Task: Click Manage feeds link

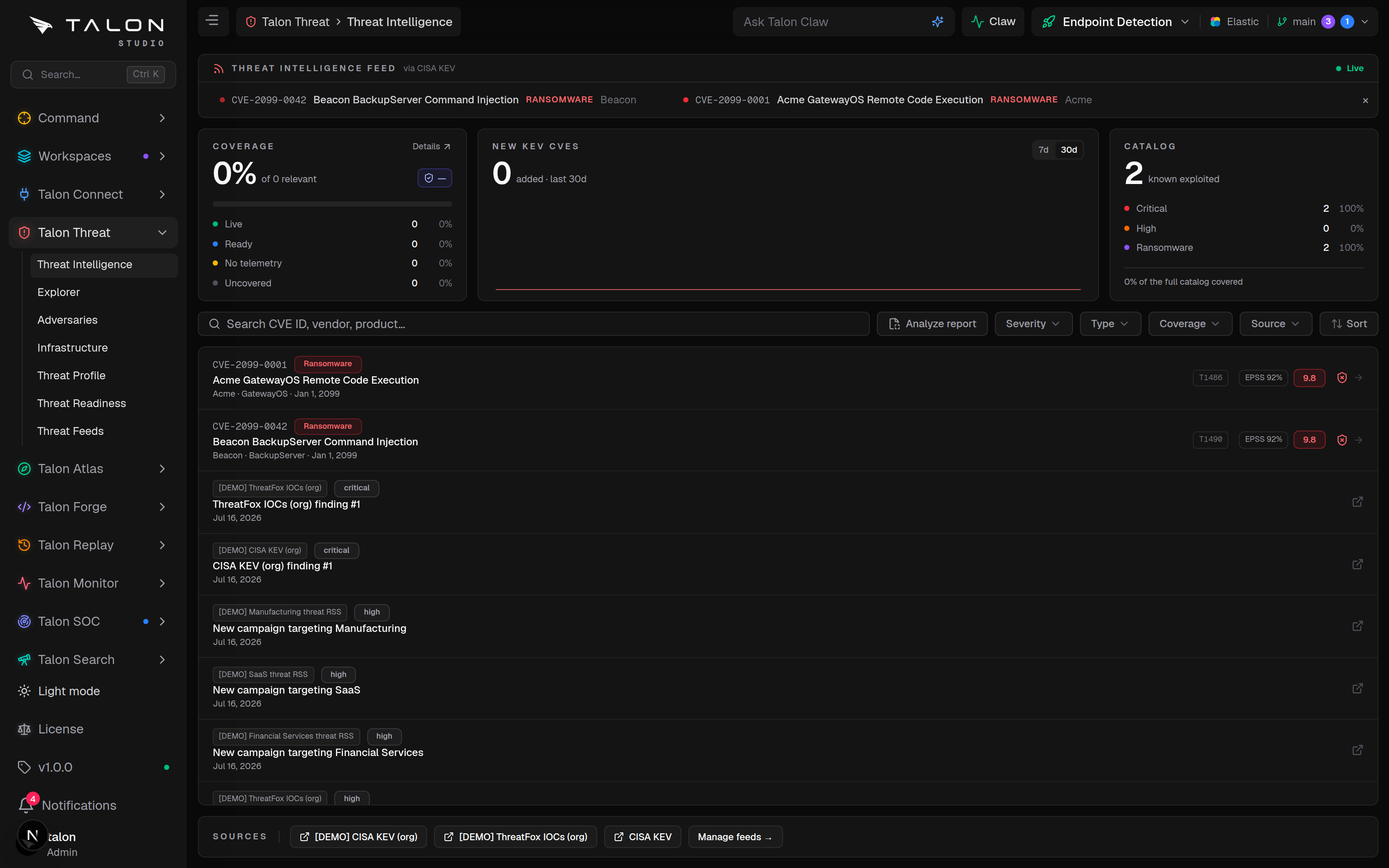Action: 735,837
